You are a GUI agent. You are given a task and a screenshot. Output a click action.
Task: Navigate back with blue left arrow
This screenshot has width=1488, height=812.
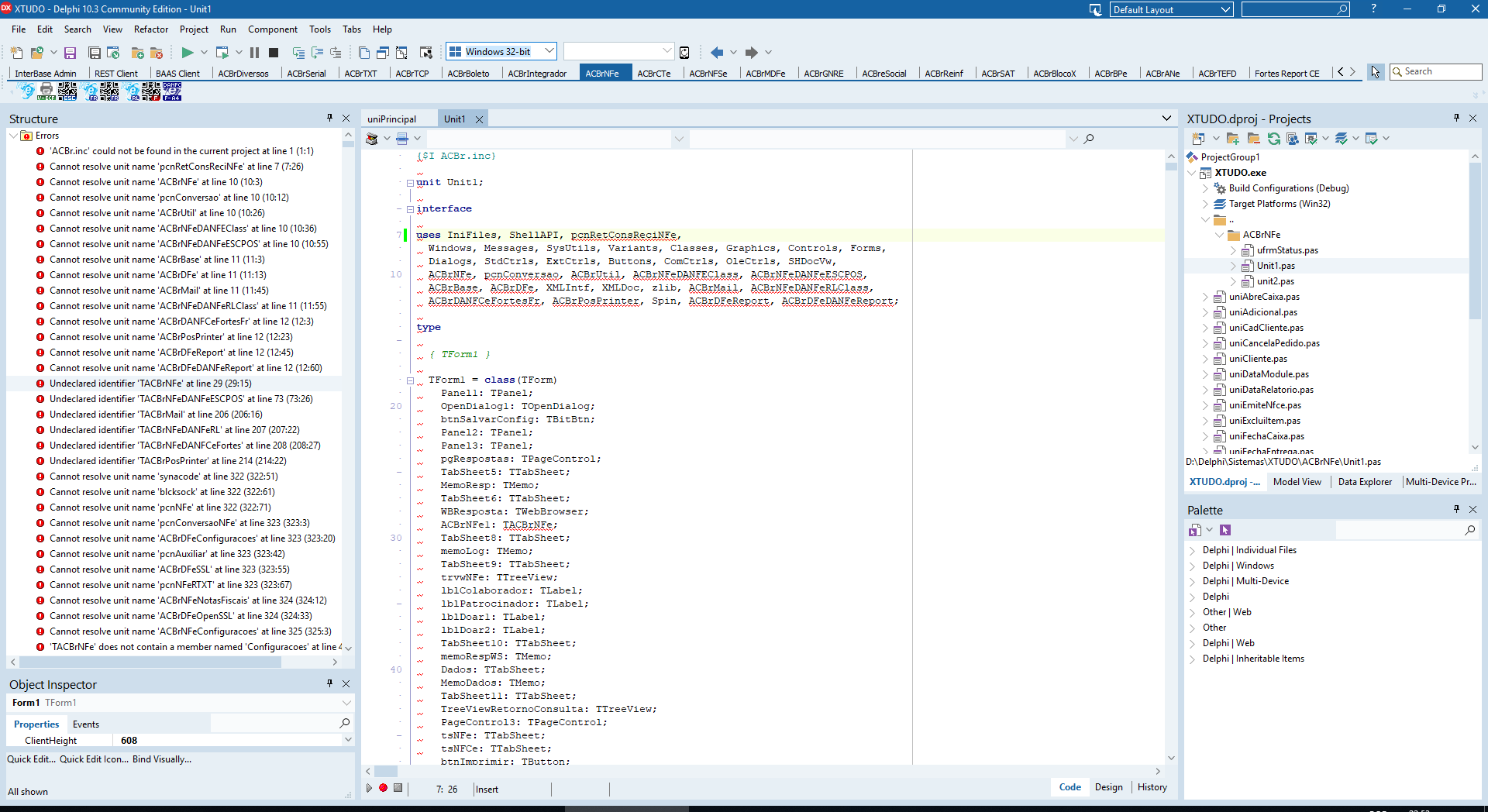[717, 53]
